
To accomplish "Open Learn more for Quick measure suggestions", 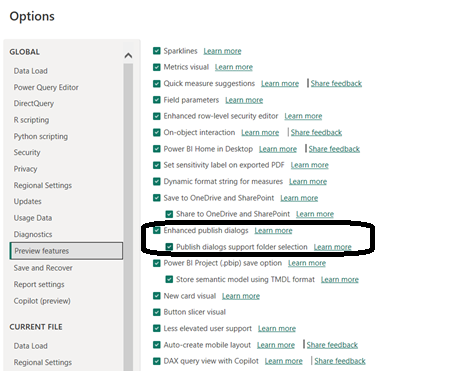I will (280, 84).
